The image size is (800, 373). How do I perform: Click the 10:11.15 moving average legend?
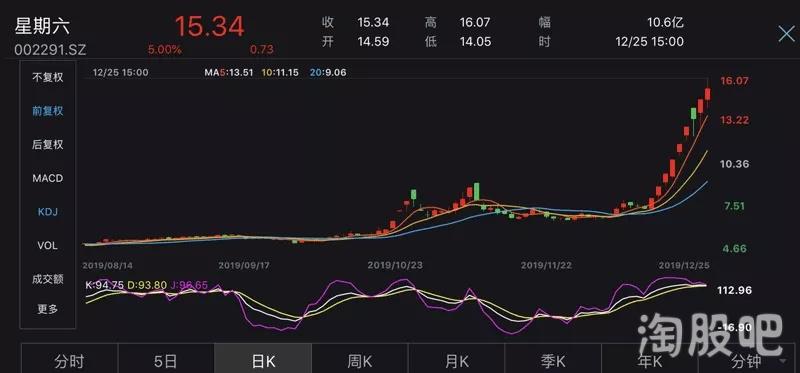(x=280, y=72)
